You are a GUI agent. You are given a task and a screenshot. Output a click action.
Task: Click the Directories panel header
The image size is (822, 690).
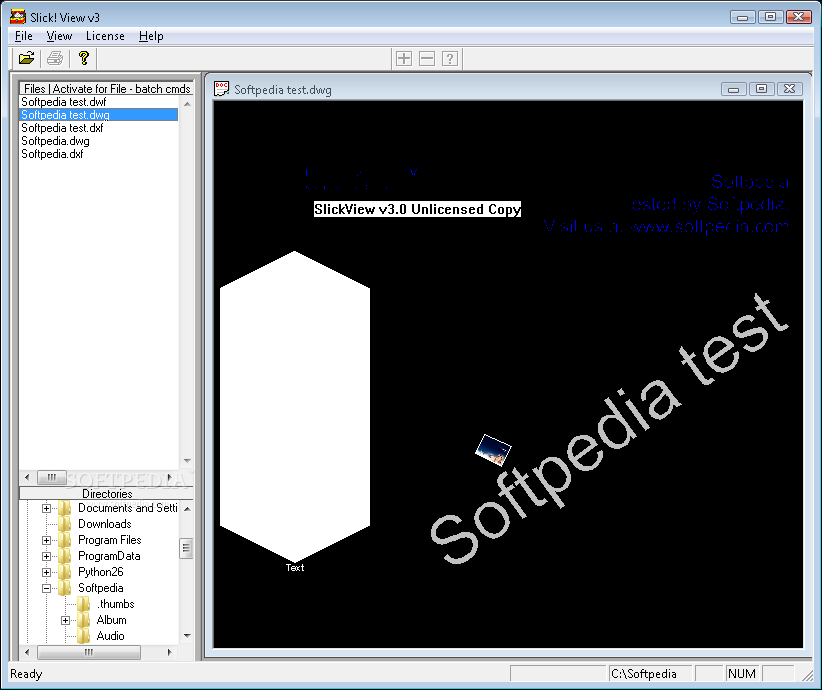[x=106, y=493]
